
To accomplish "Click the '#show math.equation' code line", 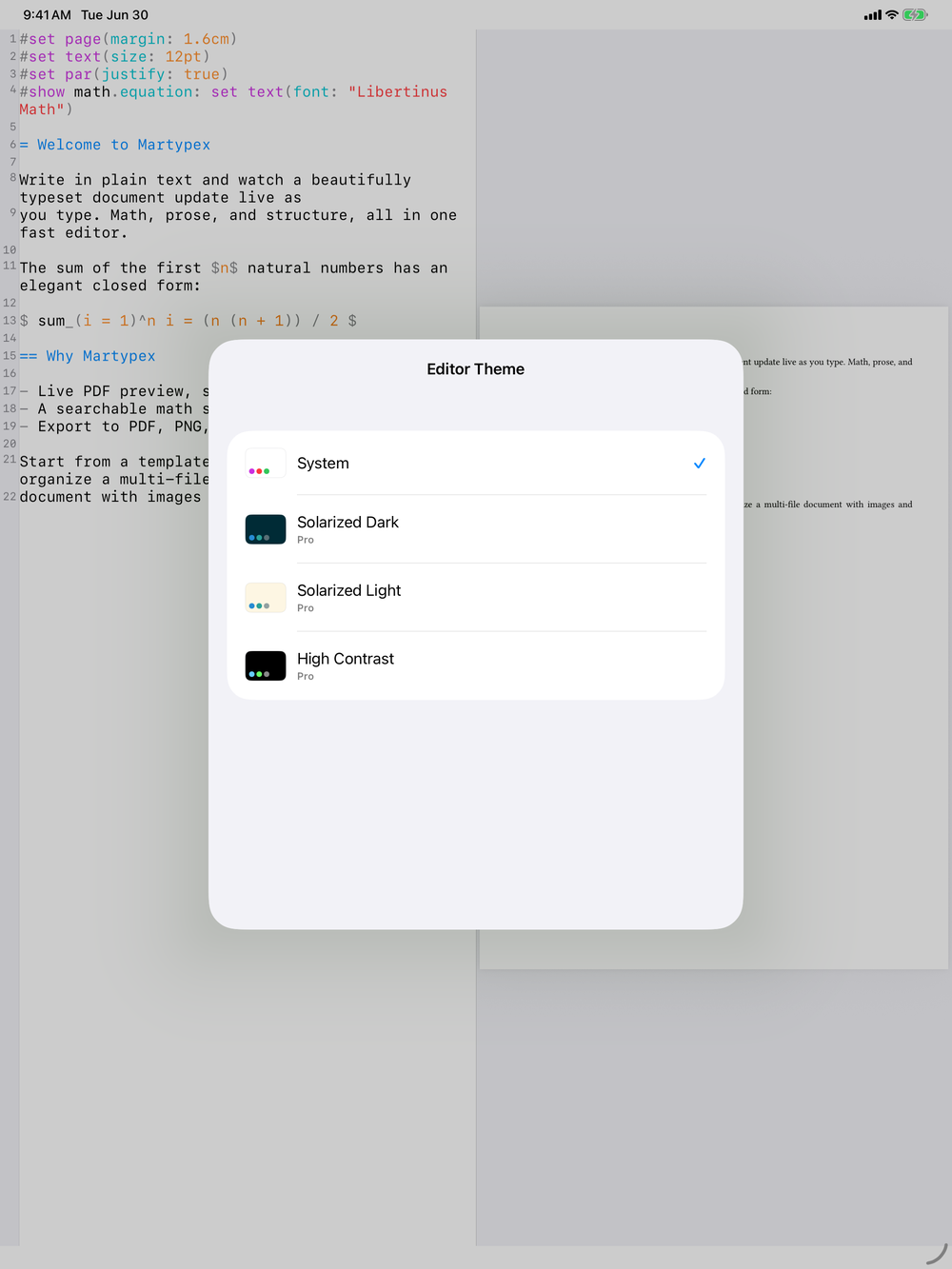I will (x=233, y=101).
